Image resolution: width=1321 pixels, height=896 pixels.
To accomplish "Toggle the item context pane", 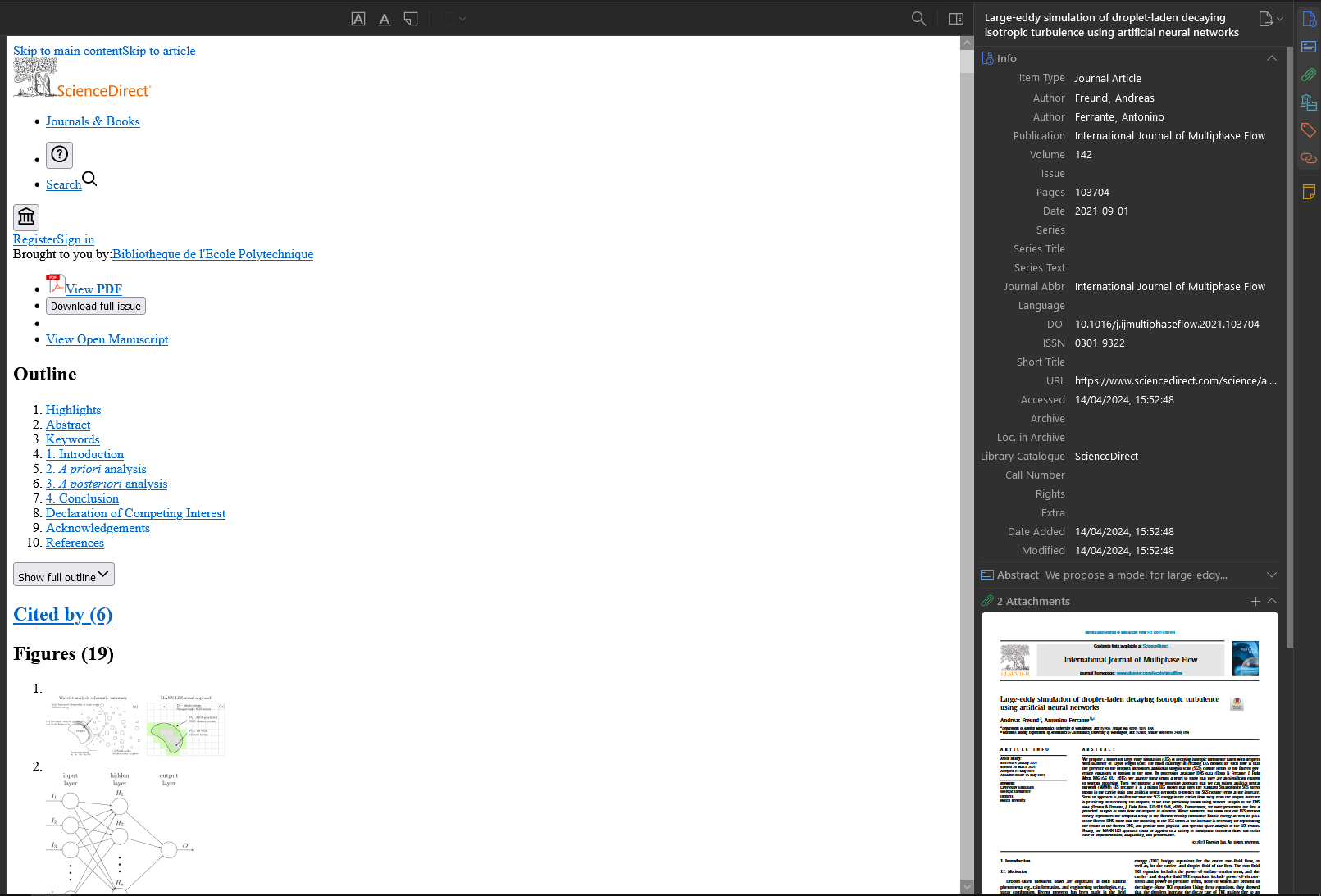I will click(x=956, y=19).
